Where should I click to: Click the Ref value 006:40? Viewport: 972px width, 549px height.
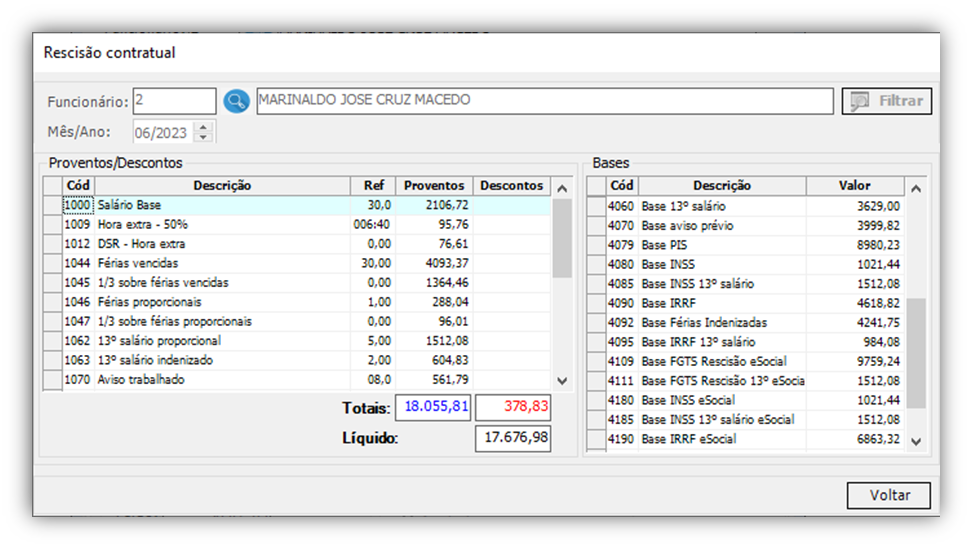point(372,224)
